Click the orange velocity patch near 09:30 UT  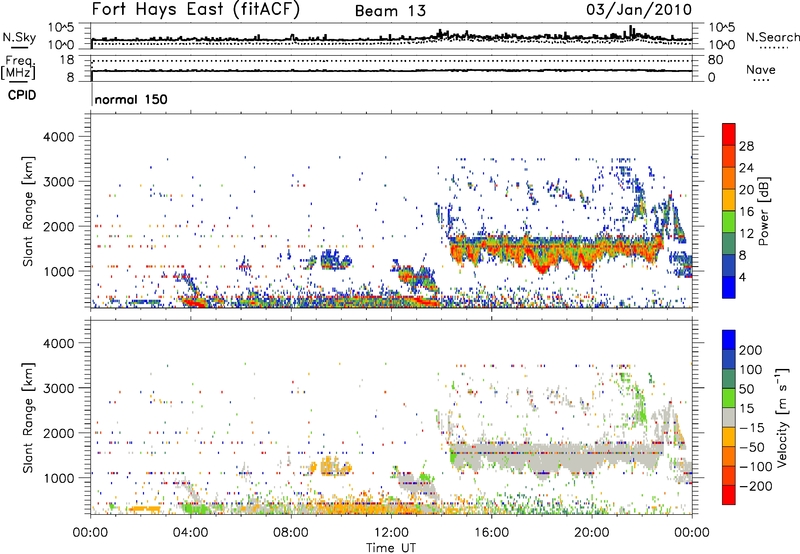(330, 466)
